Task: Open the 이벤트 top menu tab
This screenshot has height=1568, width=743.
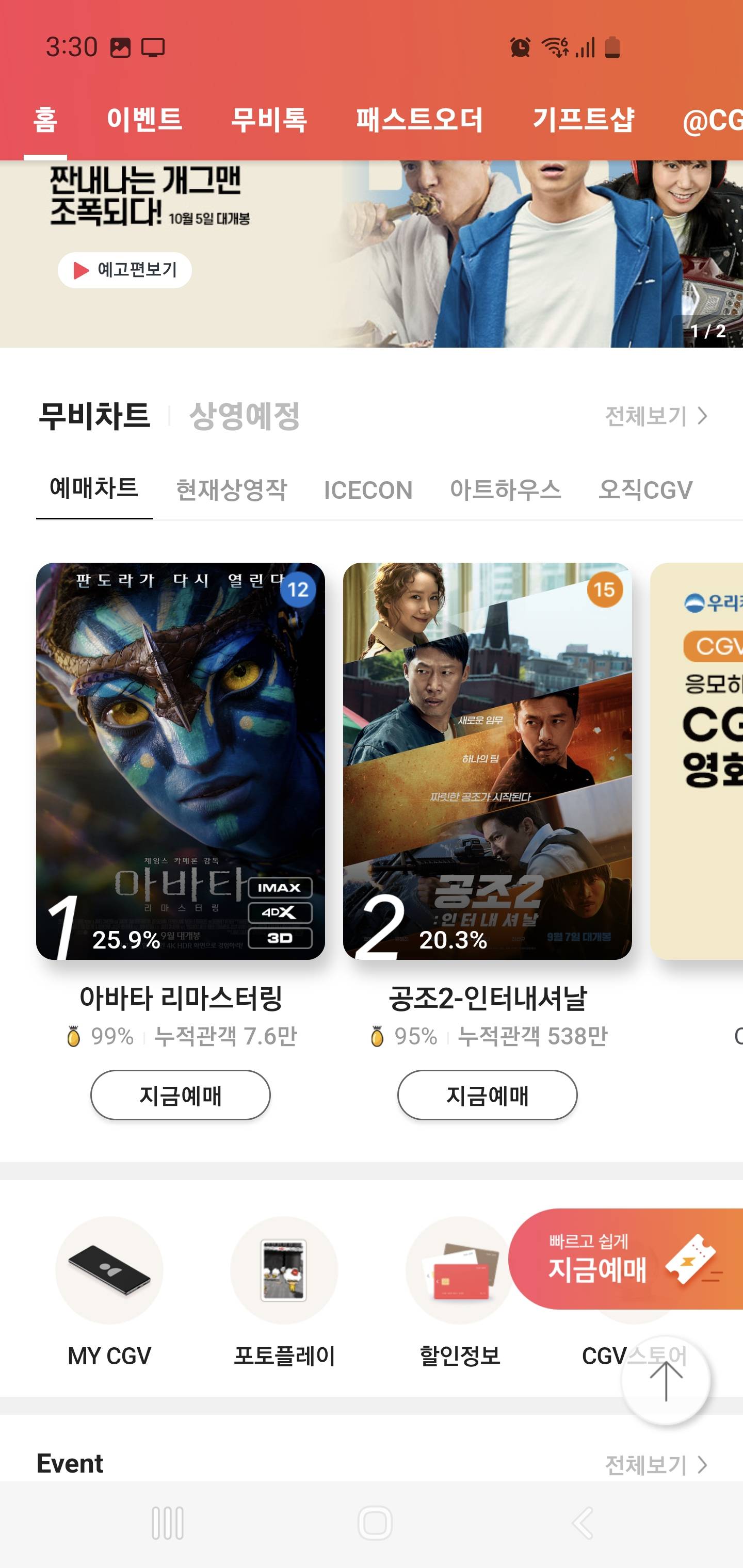Action: [x=144, y=119]
